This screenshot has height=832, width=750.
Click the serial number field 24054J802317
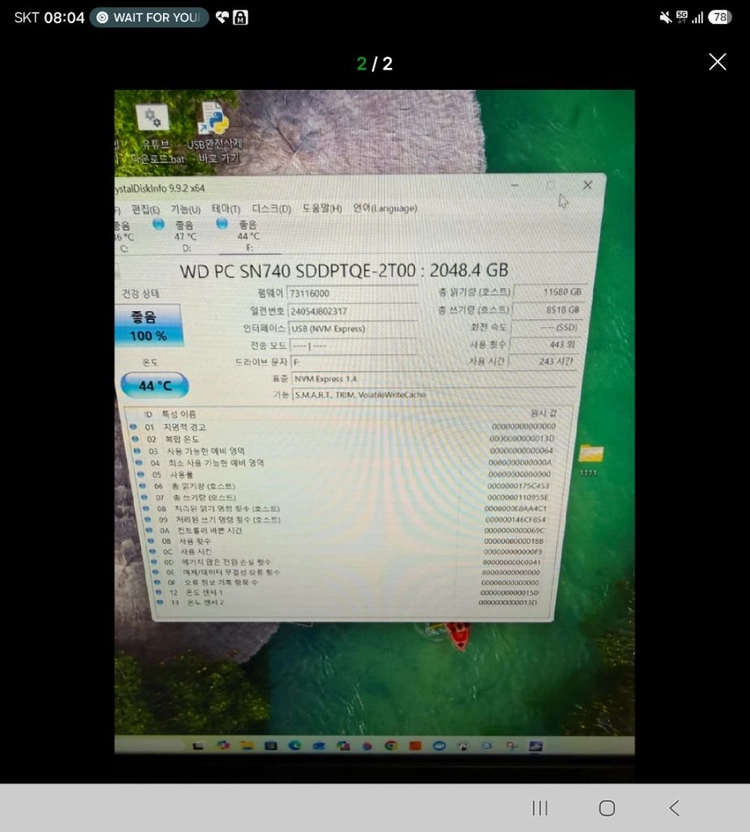coord(352,311)
